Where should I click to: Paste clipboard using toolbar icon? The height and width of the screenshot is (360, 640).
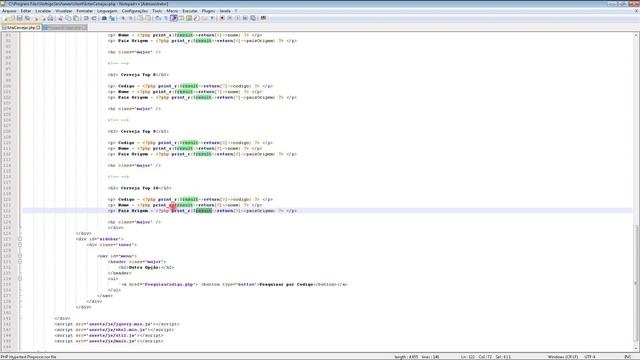tap(76, 18)
